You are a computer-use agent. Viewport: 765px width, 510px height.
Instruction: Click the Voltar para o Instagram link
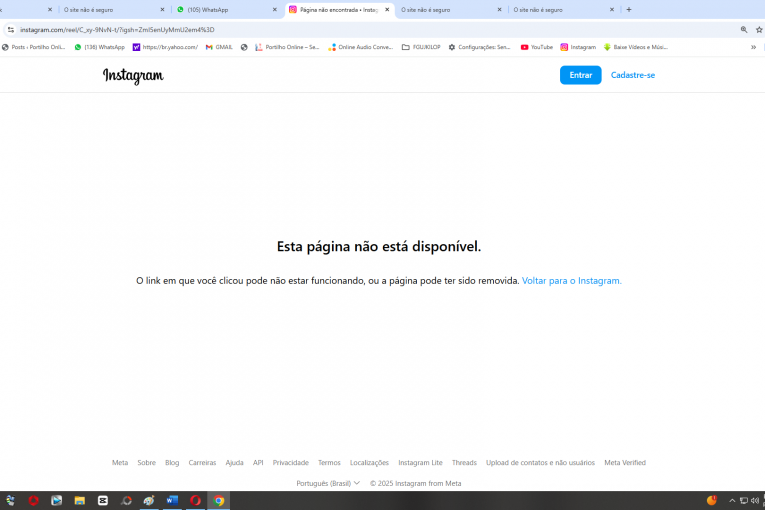[571, 281]
